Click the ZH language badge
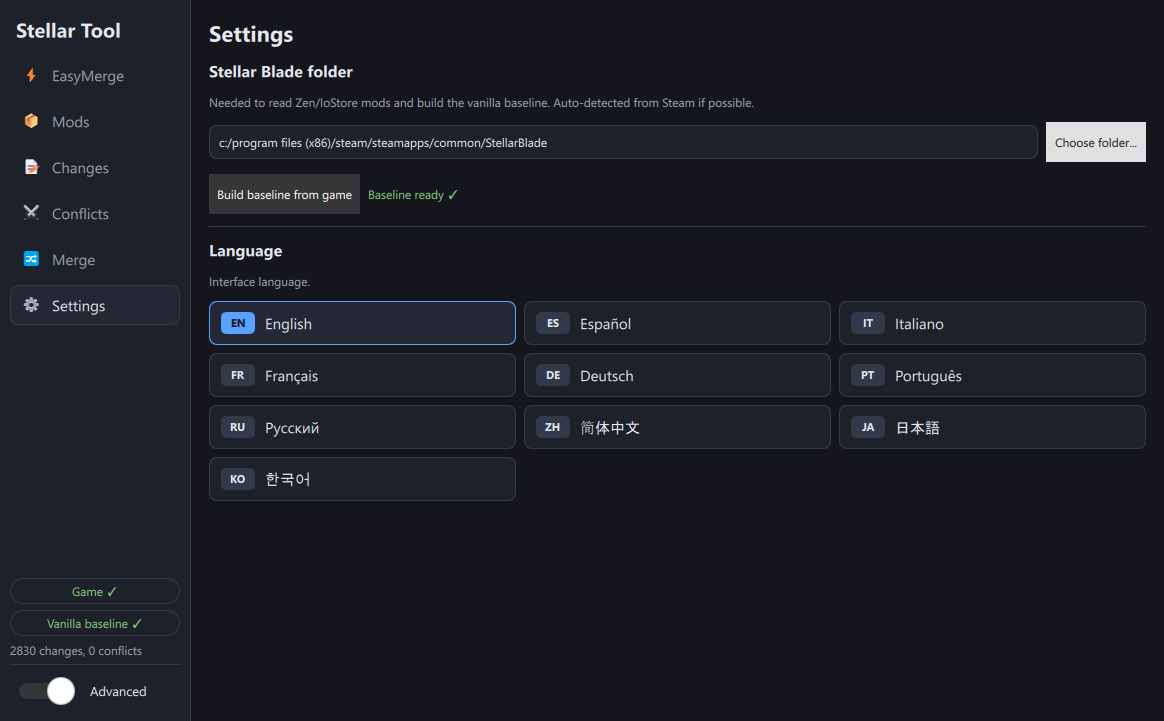1164x721 pixels. 553,427
